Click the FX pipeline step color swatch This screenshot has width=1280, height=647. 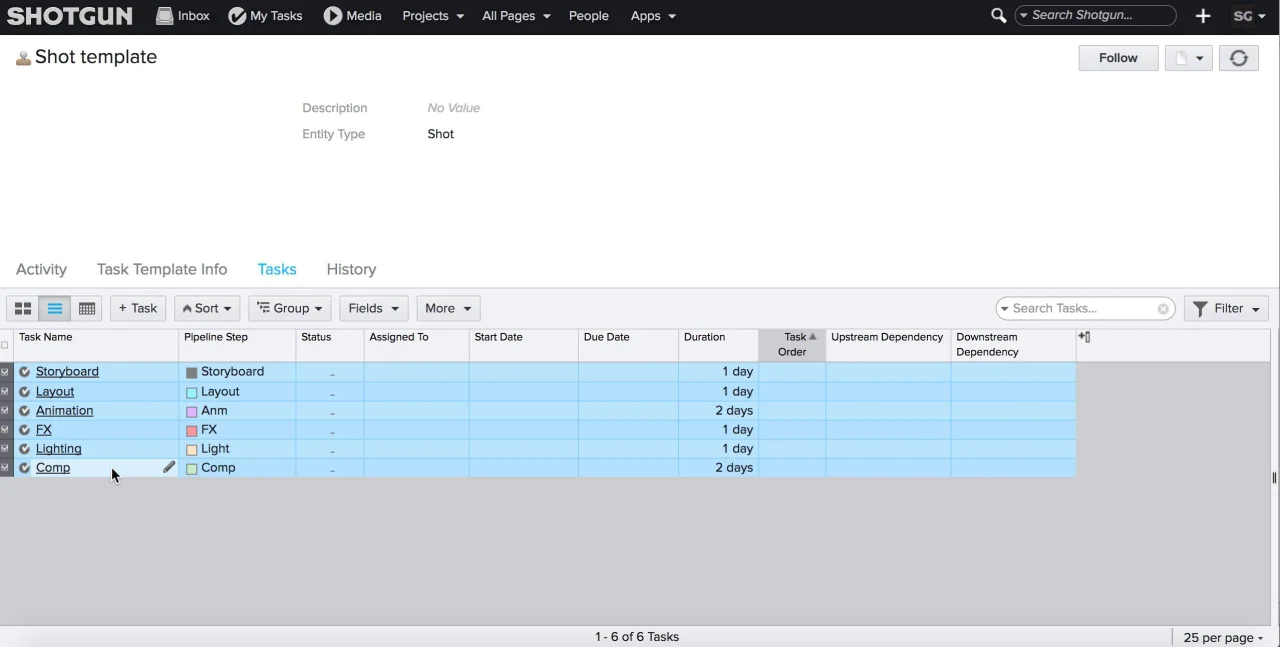point(192,431)
